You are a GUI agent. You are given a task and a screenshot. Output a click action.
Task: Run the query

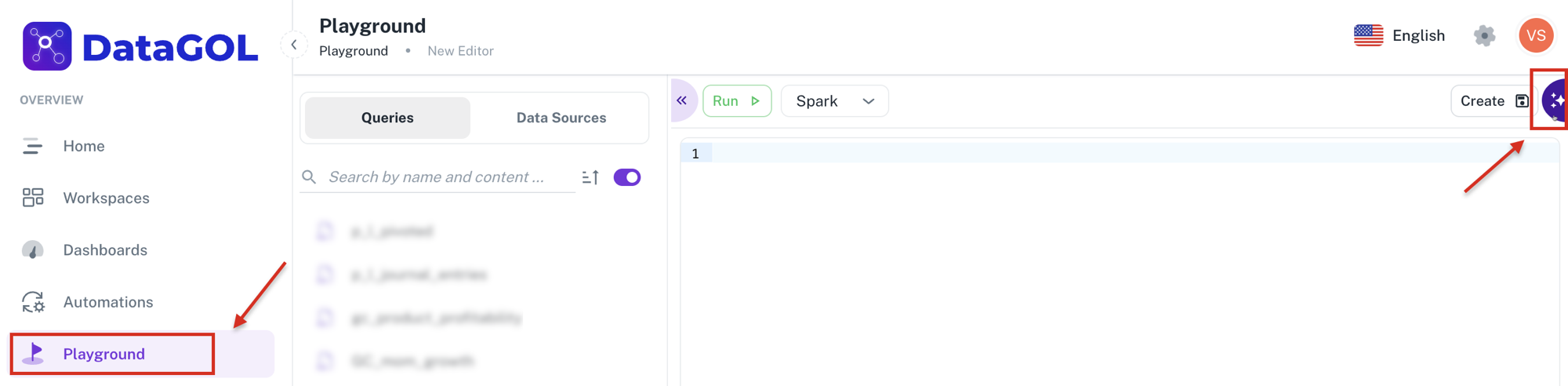click(x=737, y=101)
